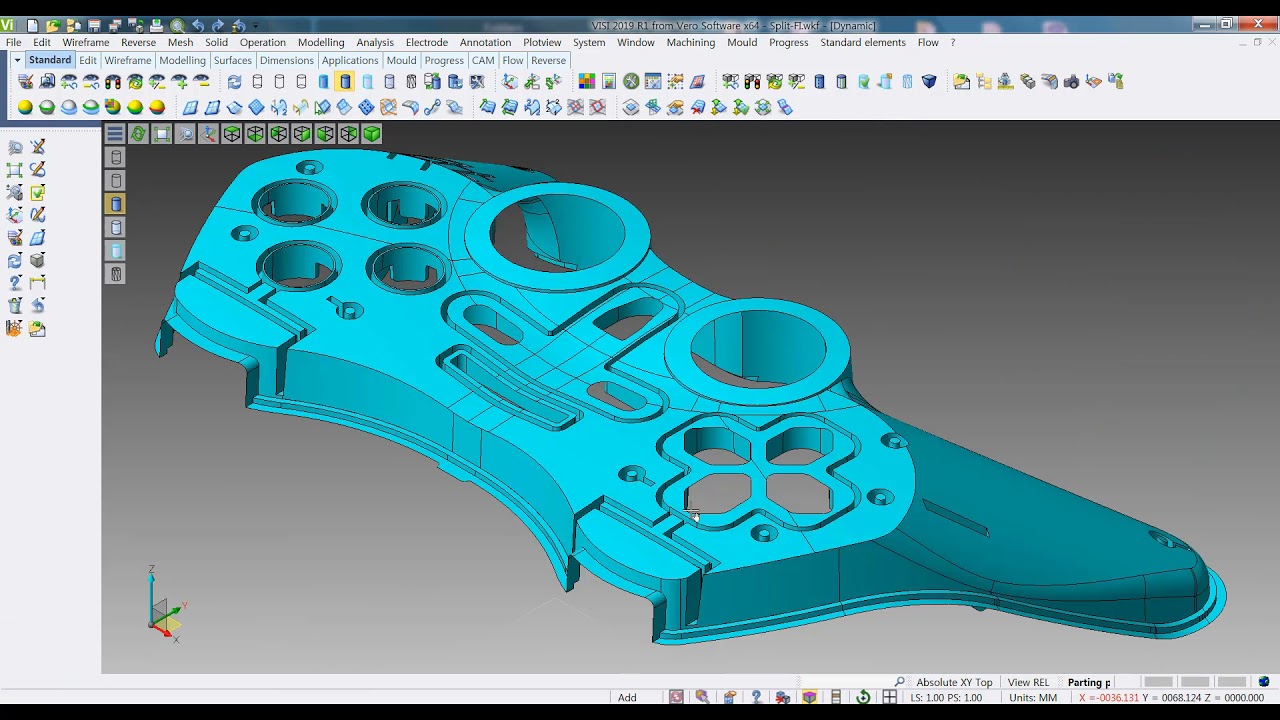Click the magnifier zoom window icon in viewport
The image size is (1280, 720).
[x=185, y=134]
